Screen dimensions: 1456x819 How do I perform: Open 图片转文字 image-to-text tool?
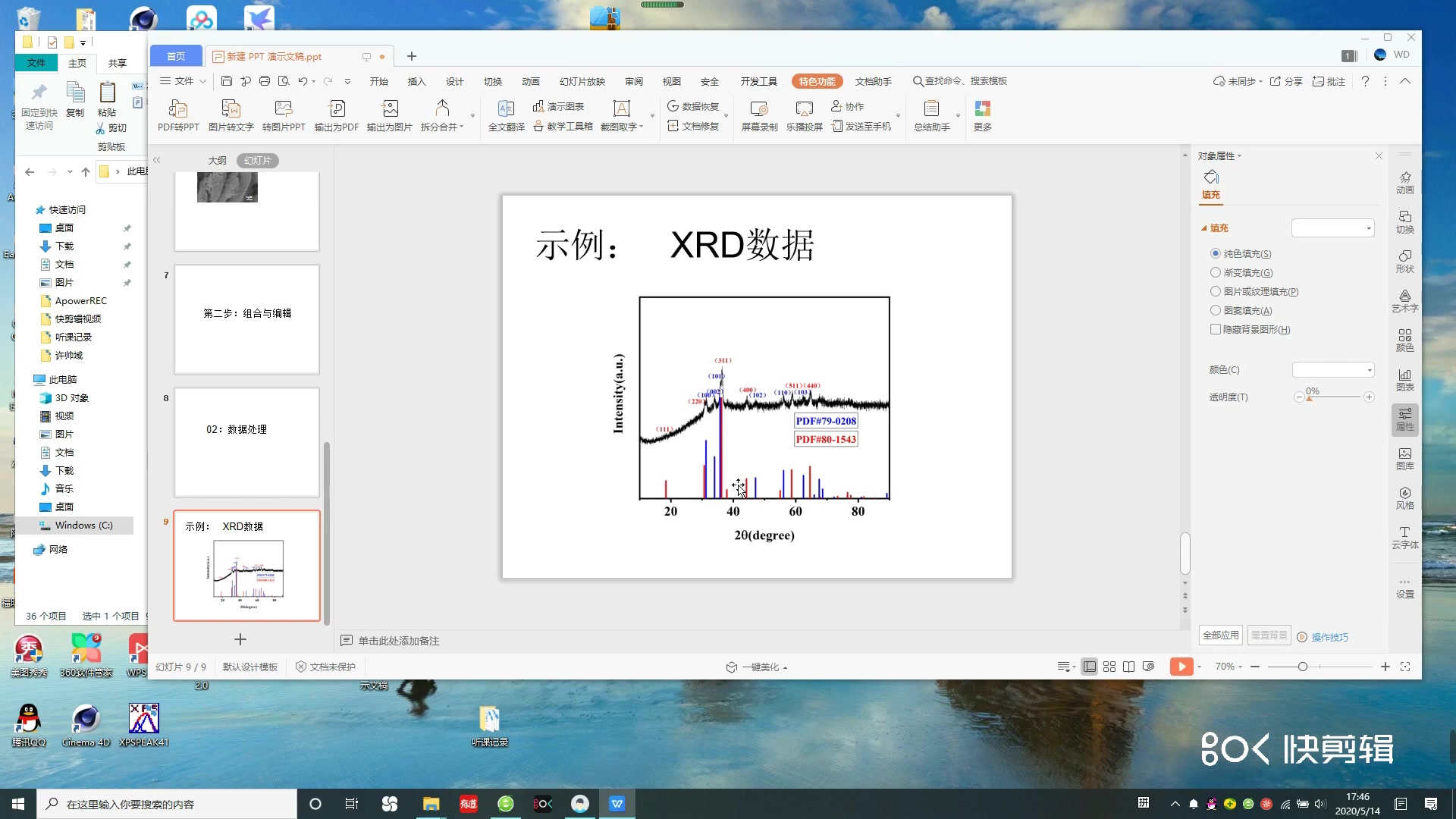point(231,108)
